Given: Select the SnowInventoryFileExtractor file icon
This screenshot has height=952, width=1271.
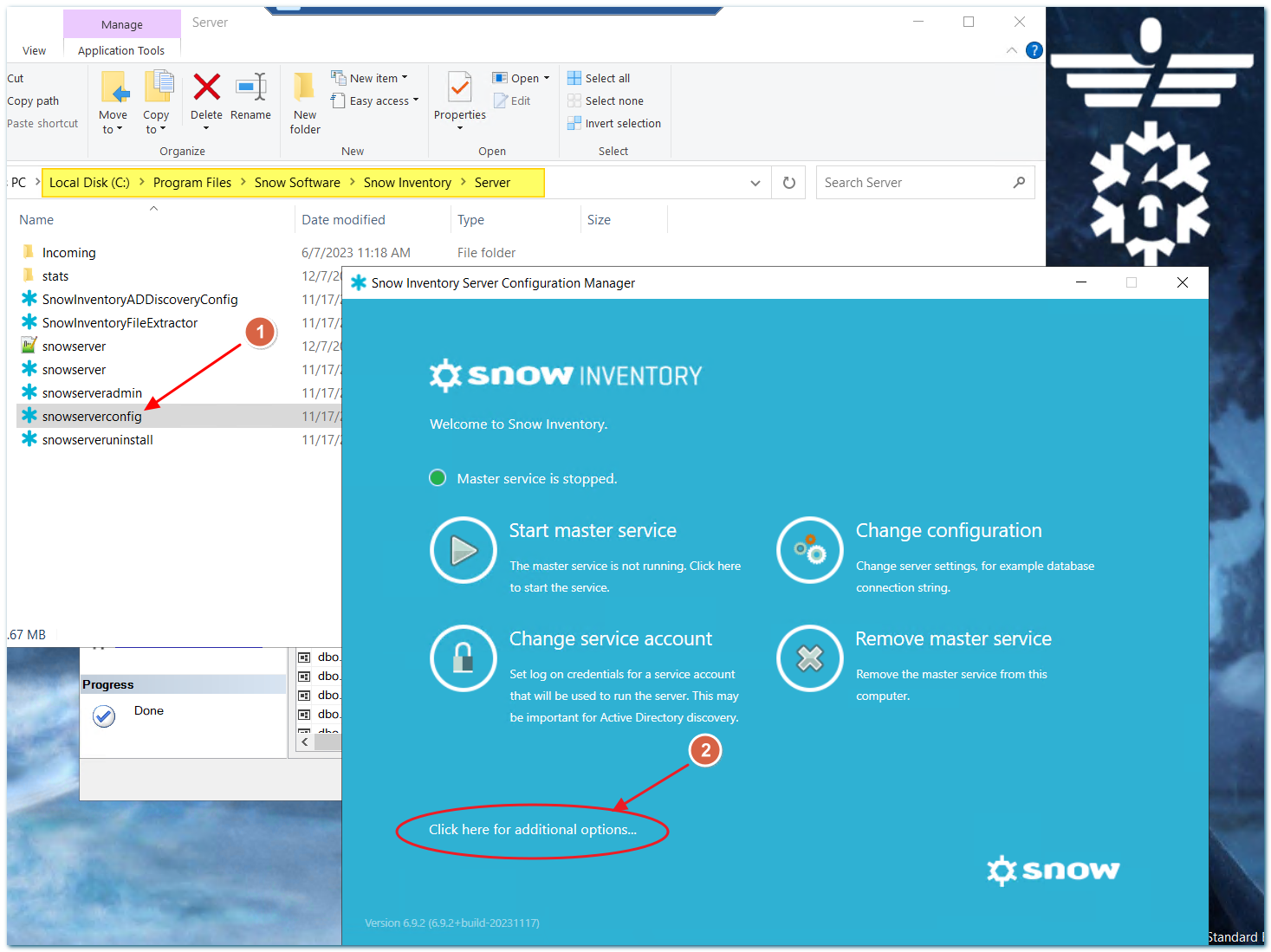Looking at the screenshot, I should (x=29, y=321).
